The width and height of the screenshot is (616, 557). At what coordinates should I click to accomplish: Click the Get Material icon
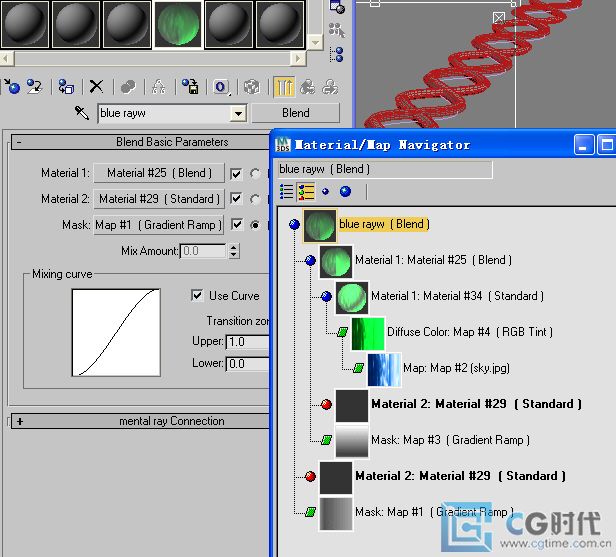coord(11,86)
